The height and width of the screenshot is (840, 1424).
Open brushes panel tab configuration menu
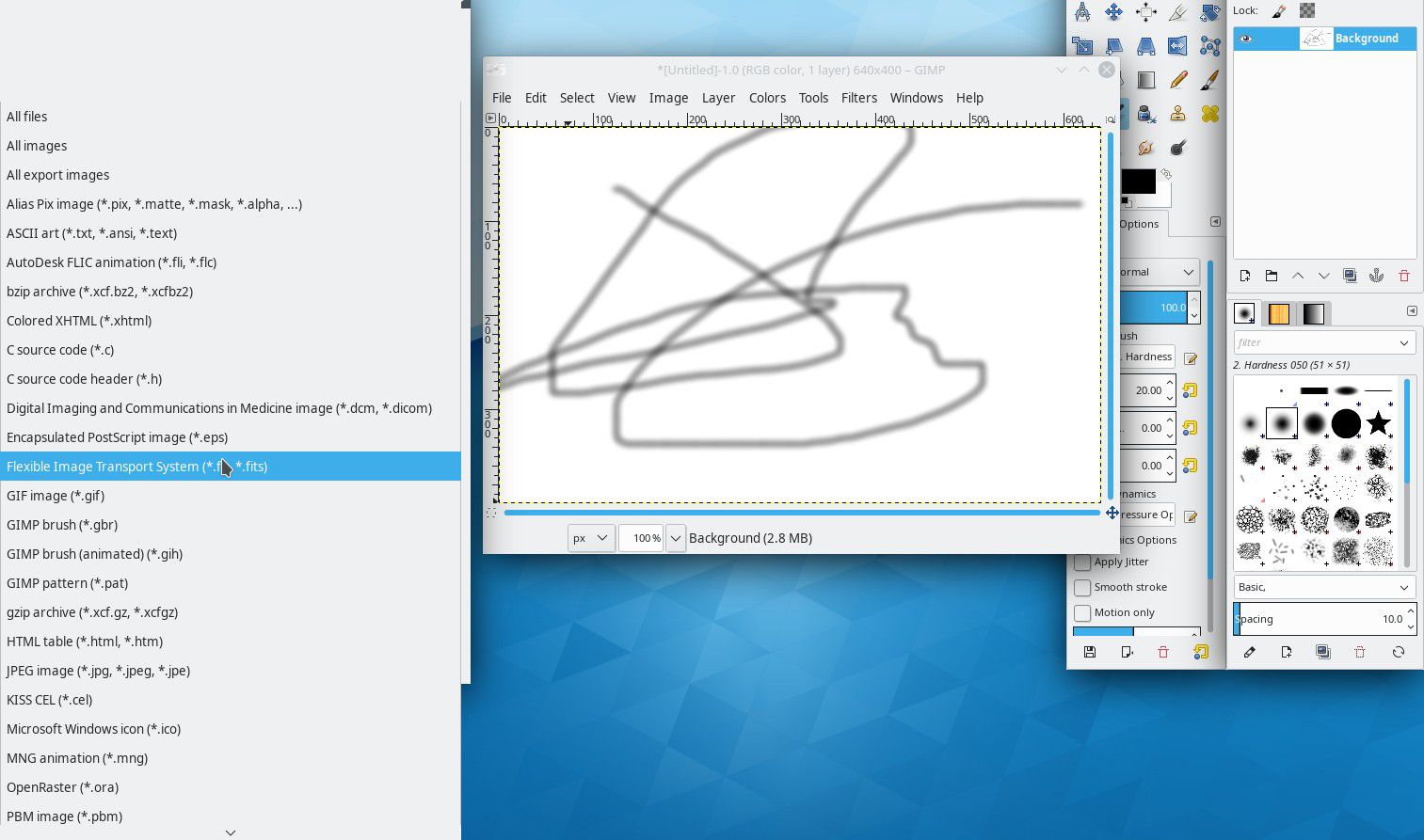click(1412, 311)
